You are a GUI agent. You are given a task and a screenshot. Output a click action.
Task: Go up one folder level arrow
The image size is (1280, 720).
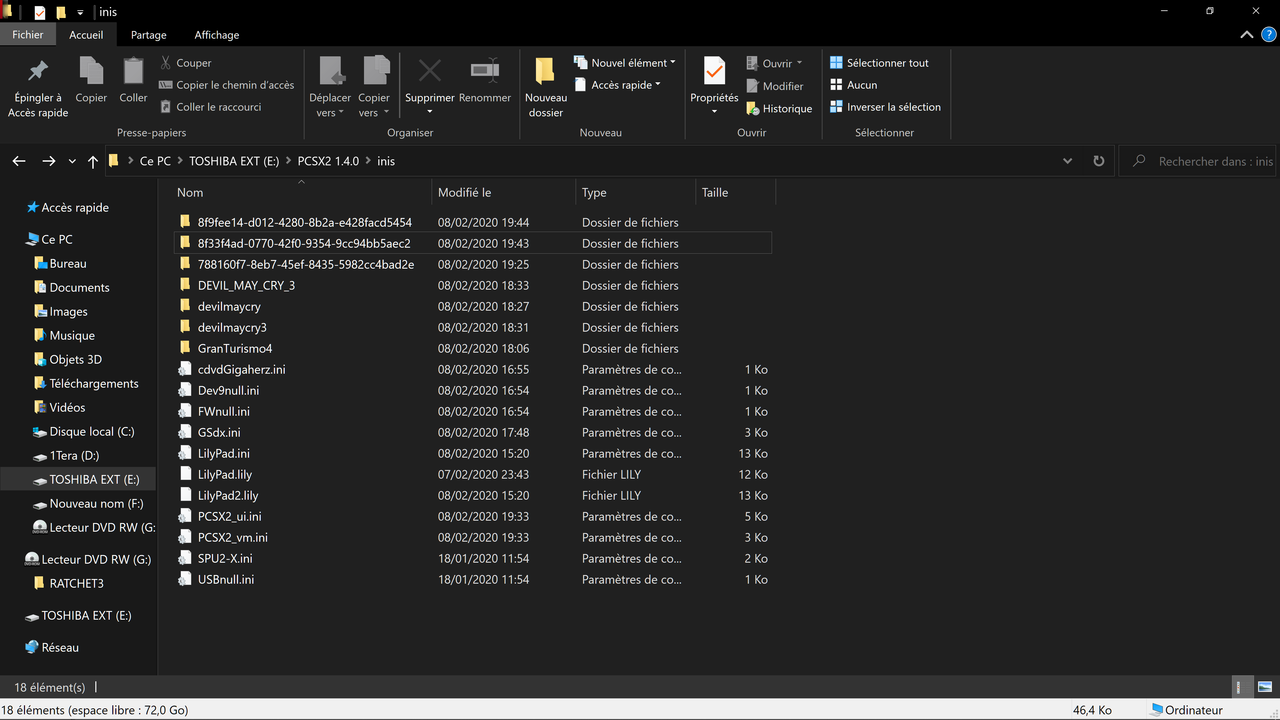[x=93, y=161]
